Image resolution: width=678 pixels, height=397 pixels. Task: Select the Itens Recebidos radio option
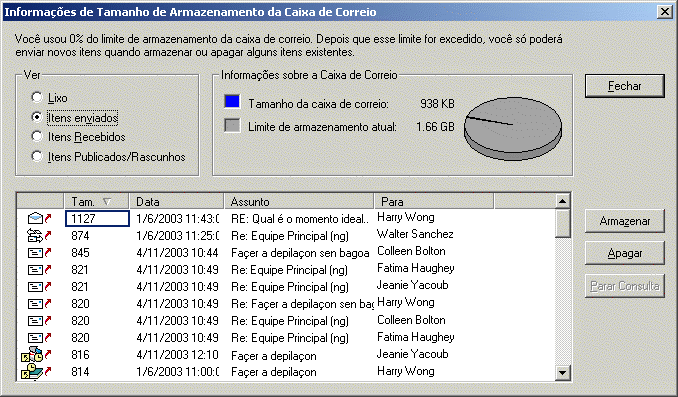(37, 137)
